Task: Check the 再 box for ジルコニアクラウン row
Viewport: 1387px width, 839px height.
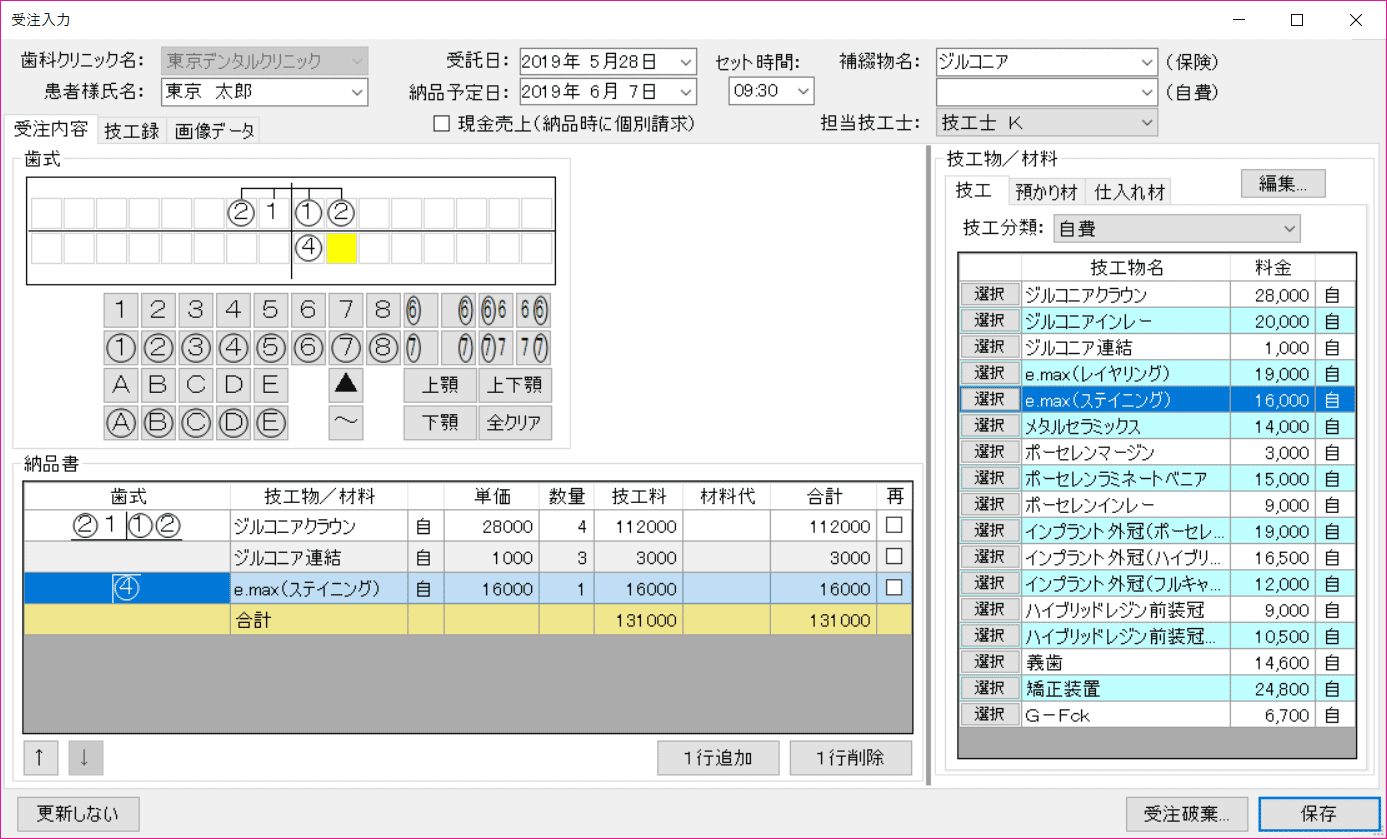Action: tap(894, 524)
